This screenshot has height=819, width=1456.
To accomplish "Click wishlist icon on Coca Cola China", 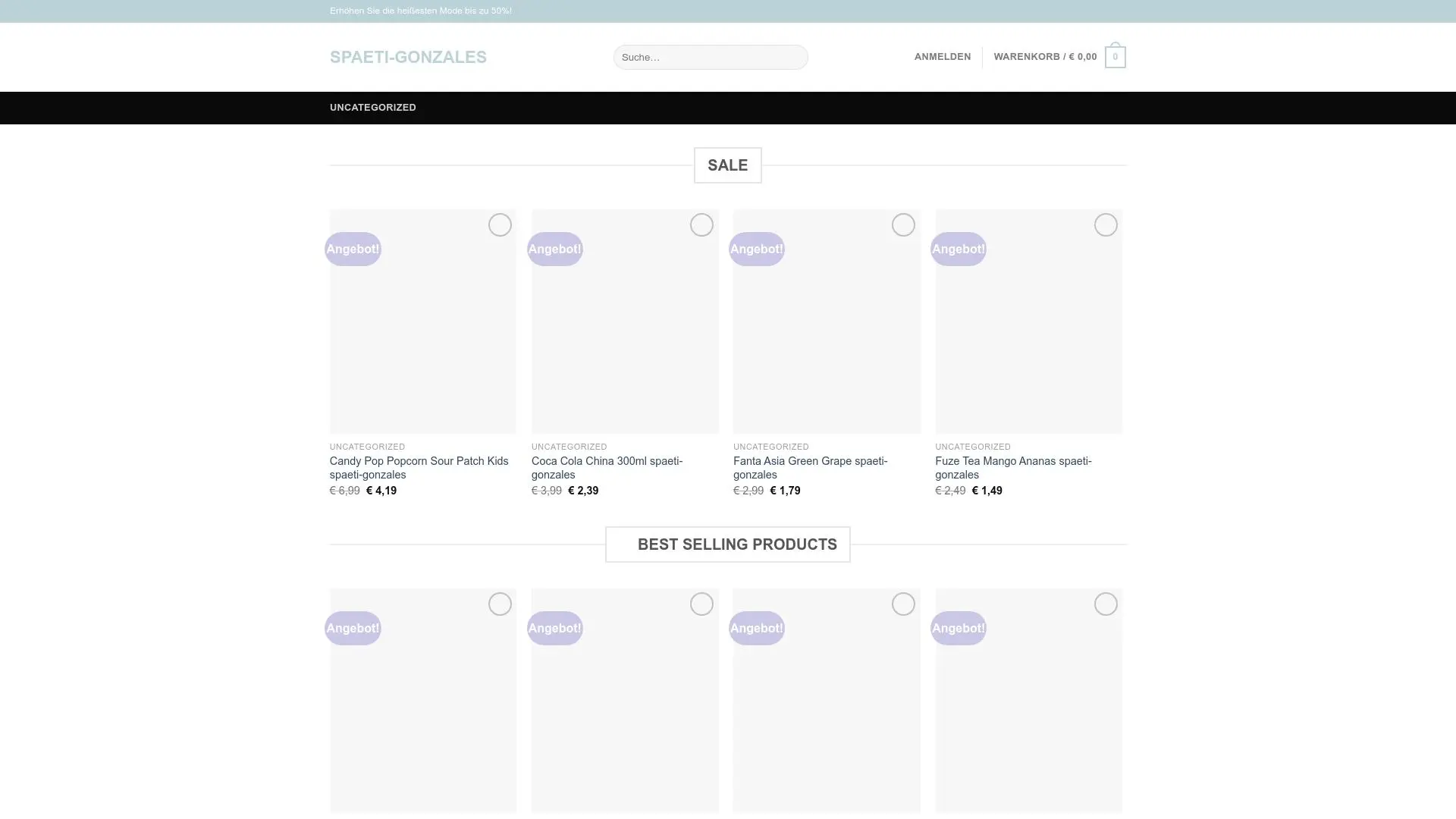I will tap(701, 225).
